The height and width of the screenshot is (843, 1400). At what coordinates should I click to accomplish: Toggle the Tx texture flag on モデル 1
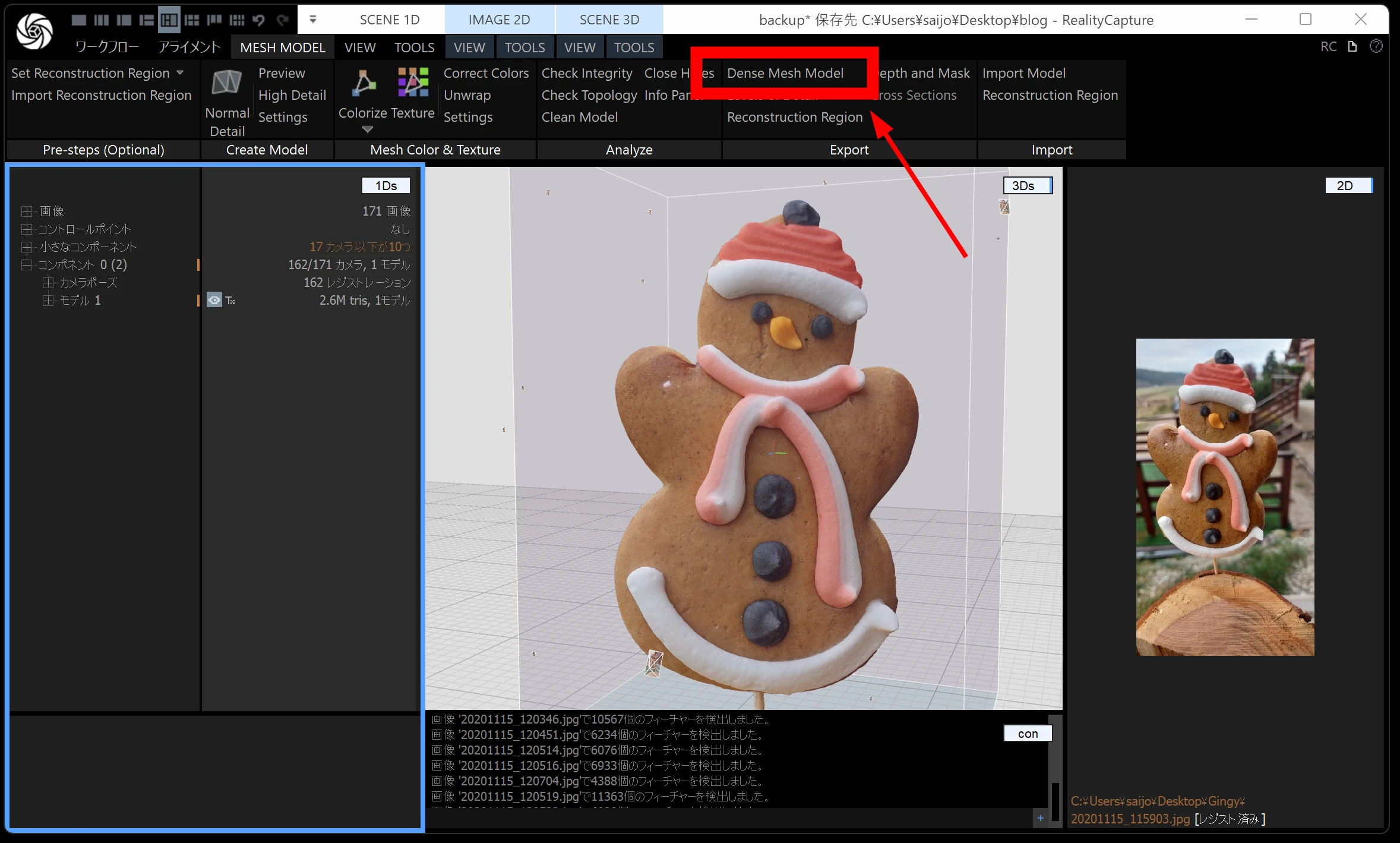[230, 301]
